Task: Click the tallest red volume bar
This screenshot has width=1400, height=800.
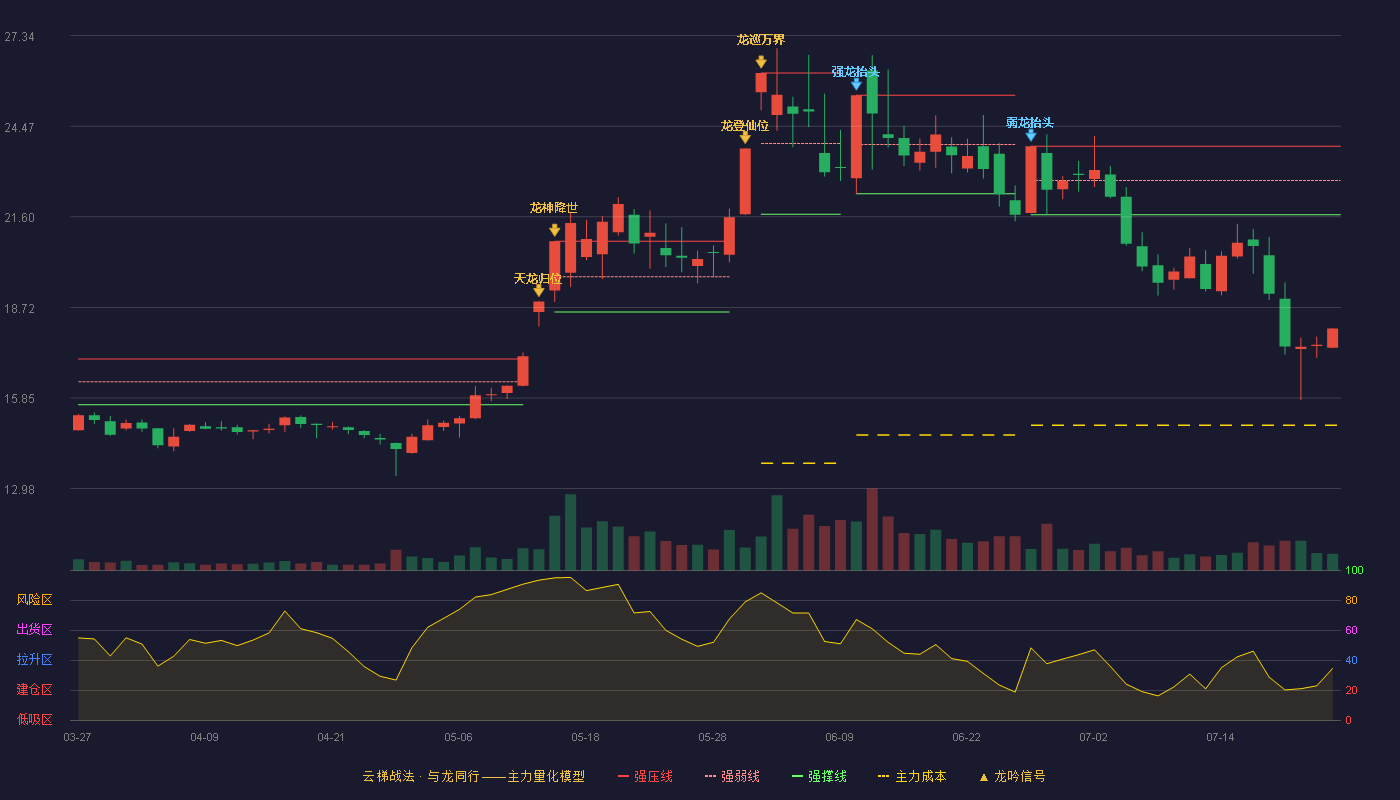Action: click(872, 529)
